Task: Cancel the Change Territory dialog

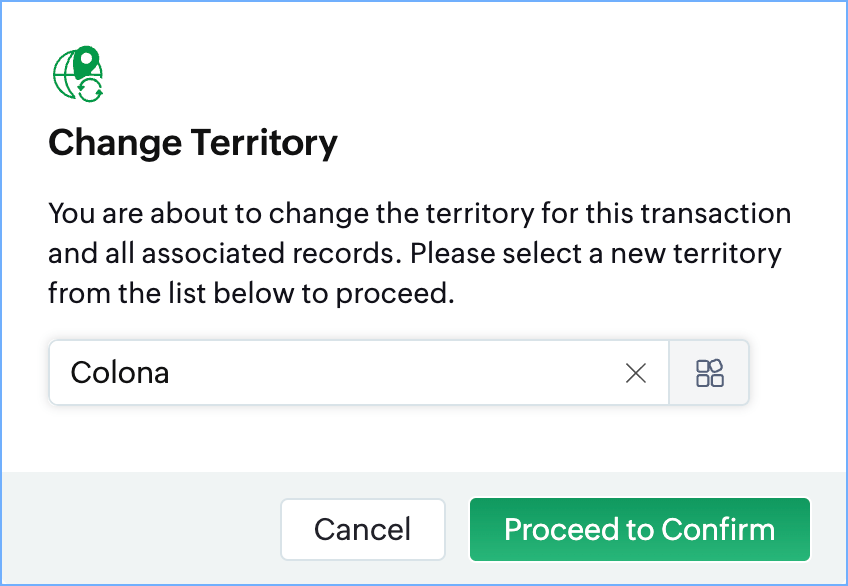Action: pos(362,529)
